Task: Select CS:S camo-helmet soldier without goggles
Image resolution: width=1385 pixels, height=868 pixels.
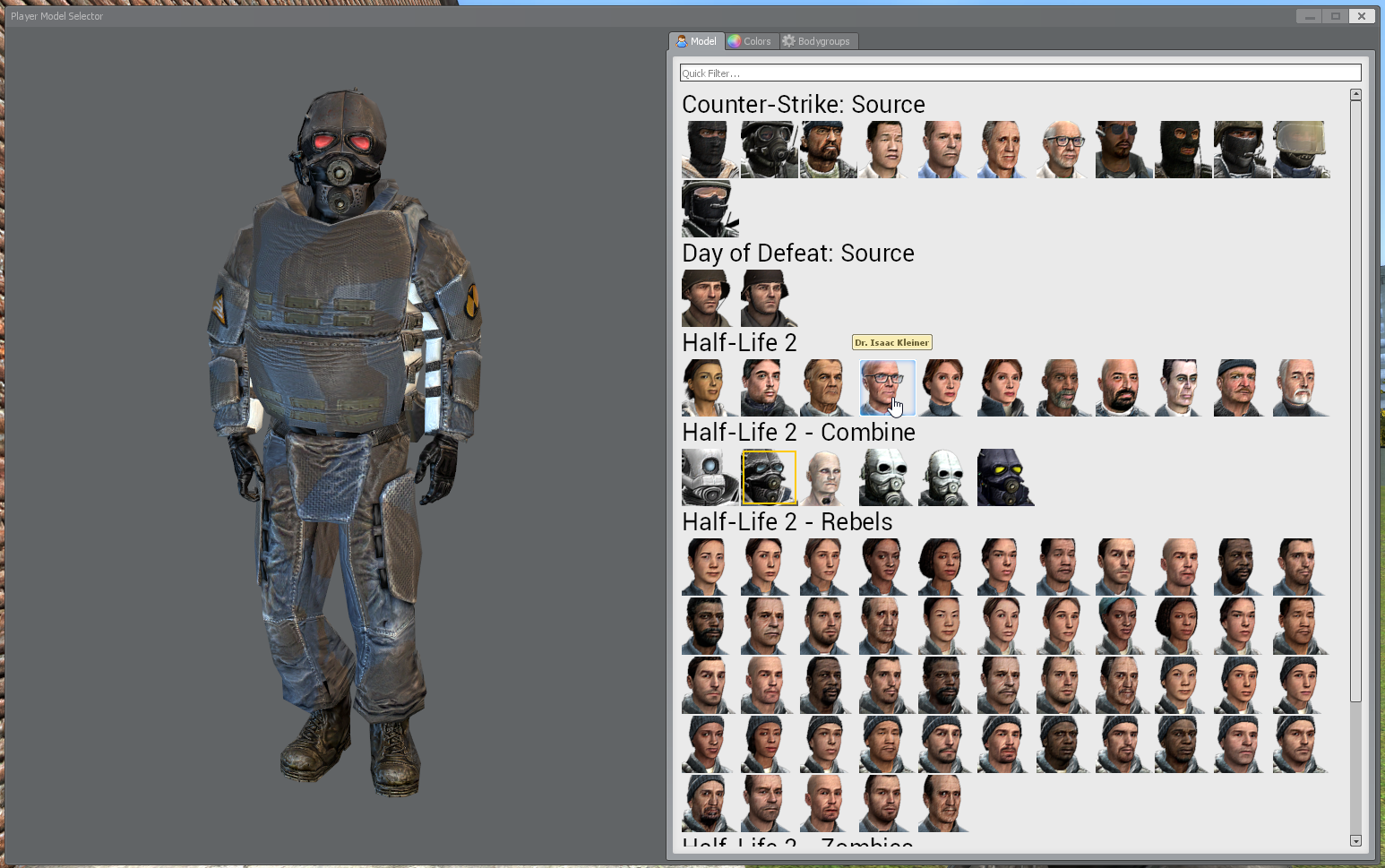Action: tap(1243, 150)
